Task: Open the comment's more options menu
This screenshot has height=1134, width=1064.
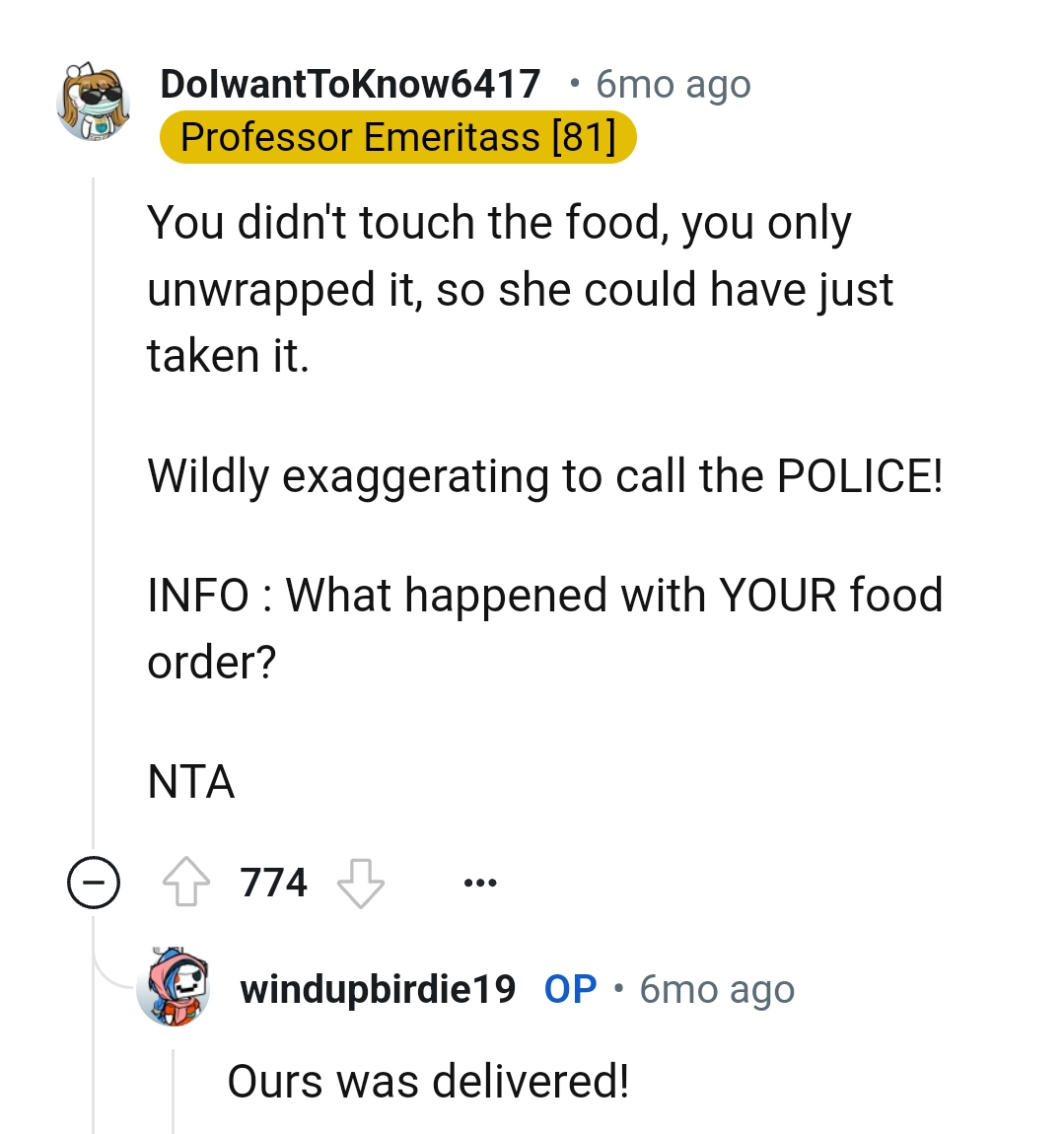Action: tap(480, 883)
